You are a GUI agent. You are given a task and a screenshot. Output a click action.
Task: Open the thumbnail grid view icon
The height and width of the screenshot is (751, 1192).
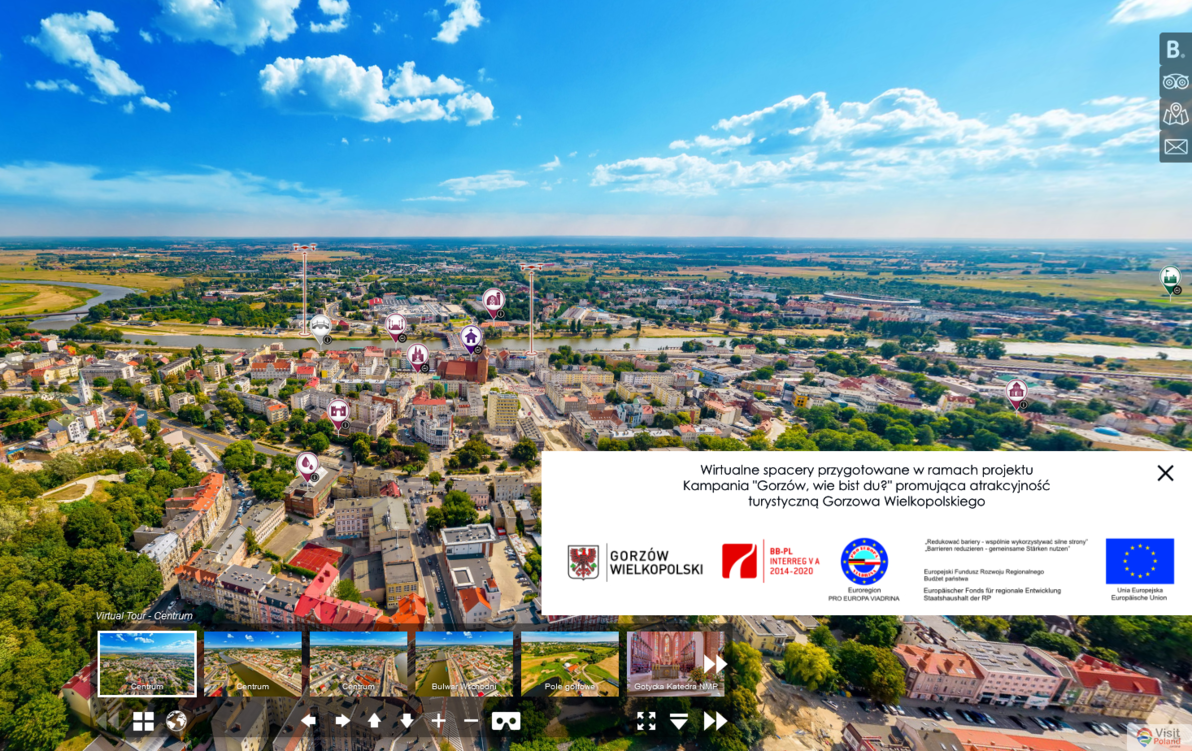[x=143, y=721]
